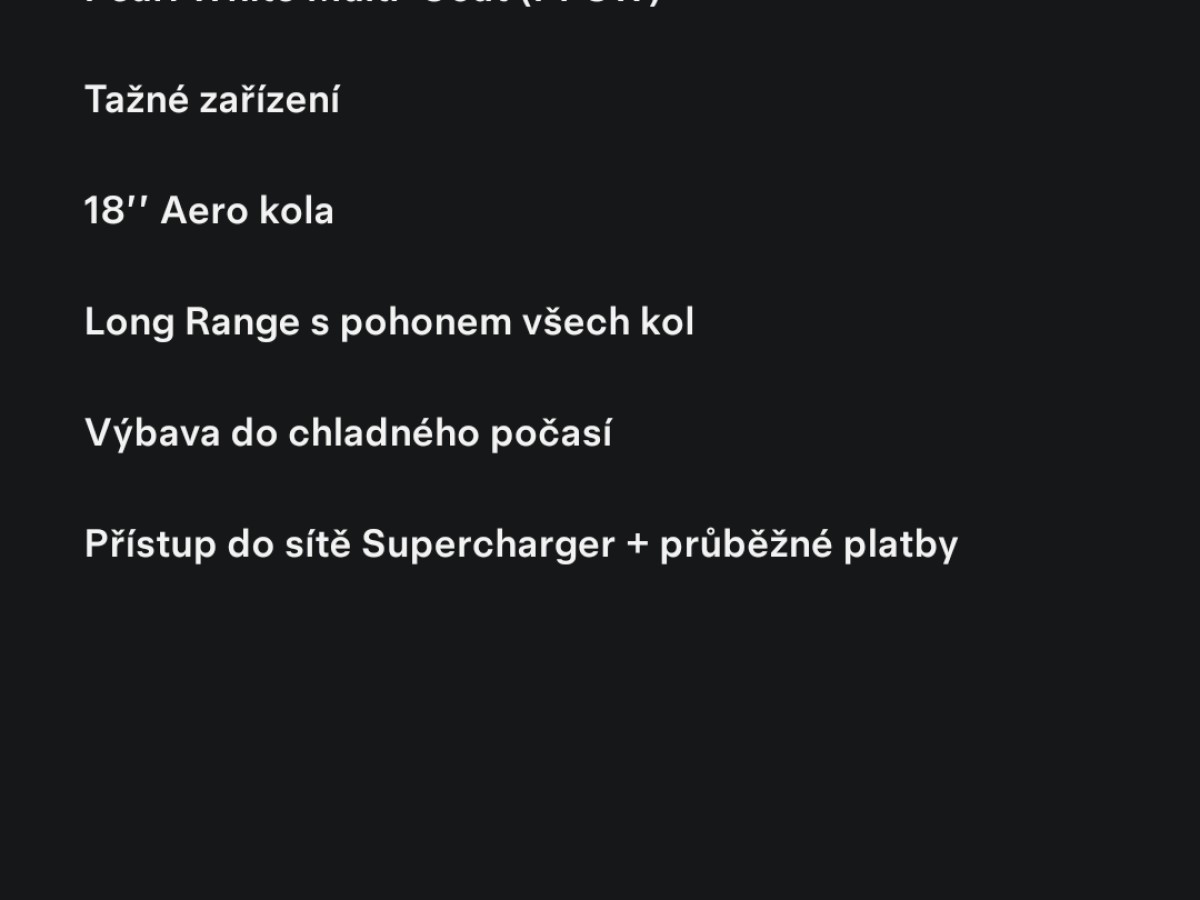Select the partially visible Multi-Coat paint line

click(x=373, y=3)
